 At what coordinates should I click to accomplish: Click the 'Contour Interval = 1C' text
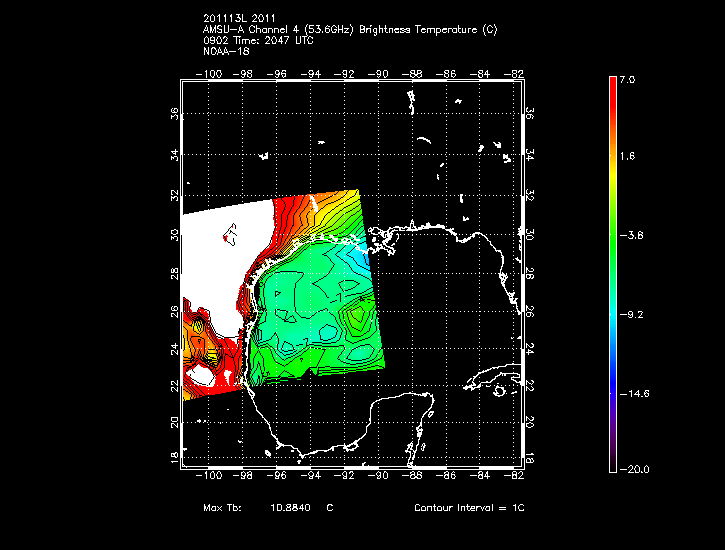pyautogui.click(x=469, y=508)
